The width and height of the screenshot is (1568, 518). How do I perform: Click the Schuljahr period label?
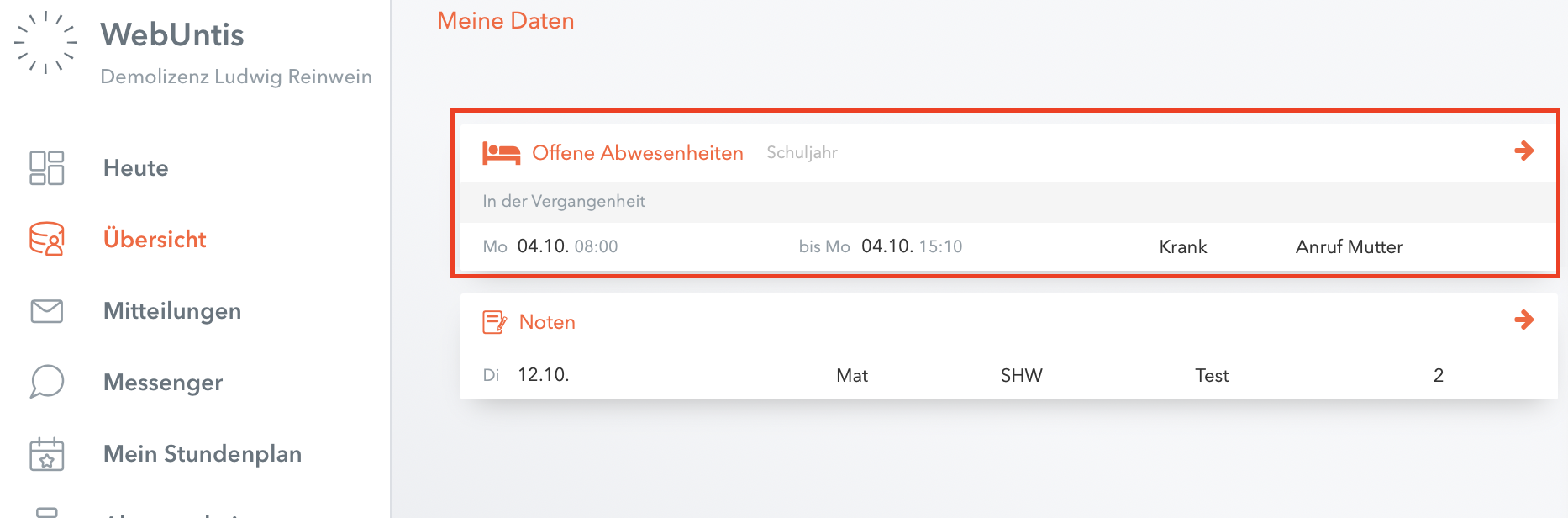click(x=802, y=152)
